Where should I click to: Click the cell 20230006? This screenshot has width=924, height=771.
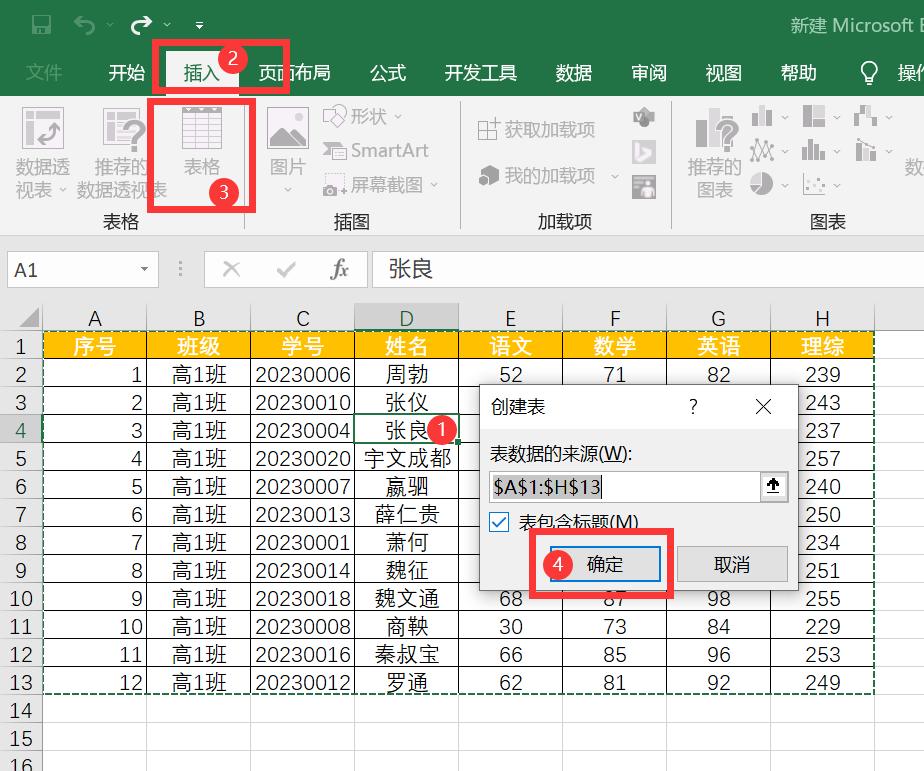pos(302,374)
